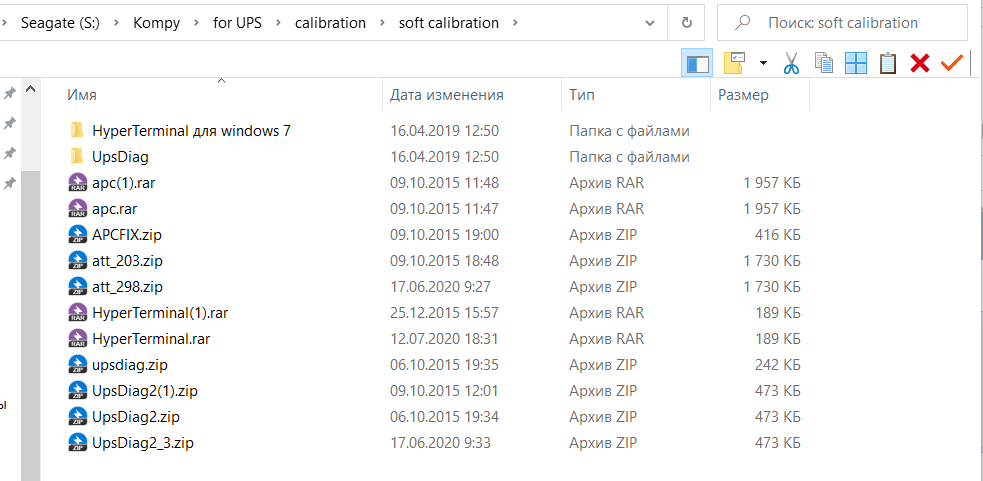Click the Paste clipboard icon
983x481 pixels.
point(887,63)
